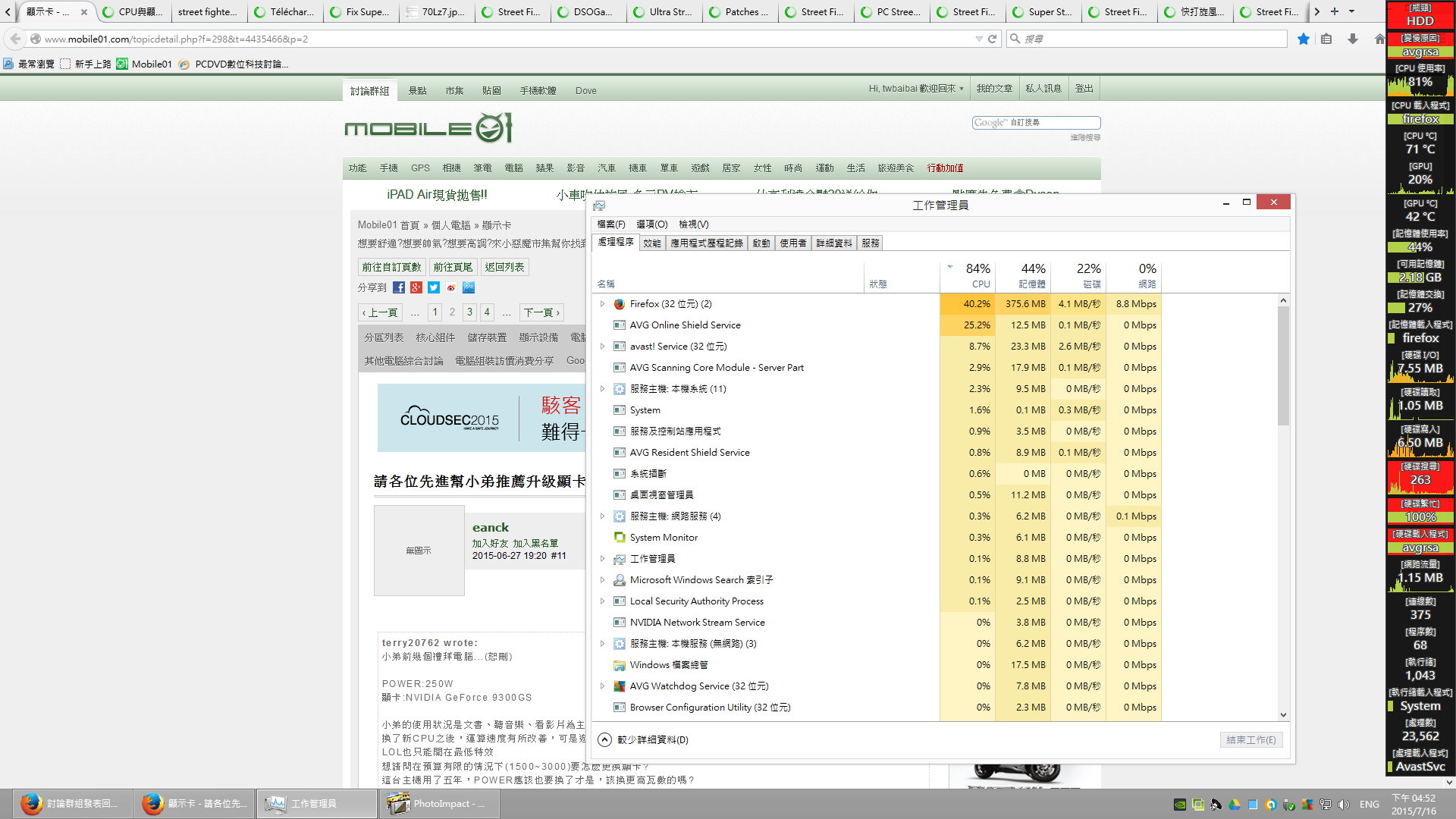Viewport: 1456px width, 819px height.
Task: Bookmark this page star icon in Firefox
Action: [1304, 39]
